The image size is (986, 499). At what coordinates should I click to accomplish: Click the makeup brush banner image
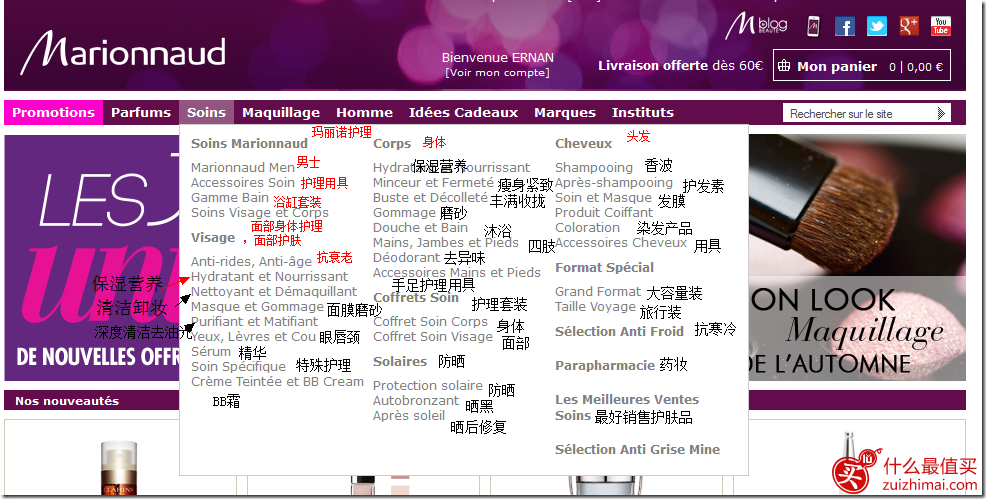coord(857,257)
